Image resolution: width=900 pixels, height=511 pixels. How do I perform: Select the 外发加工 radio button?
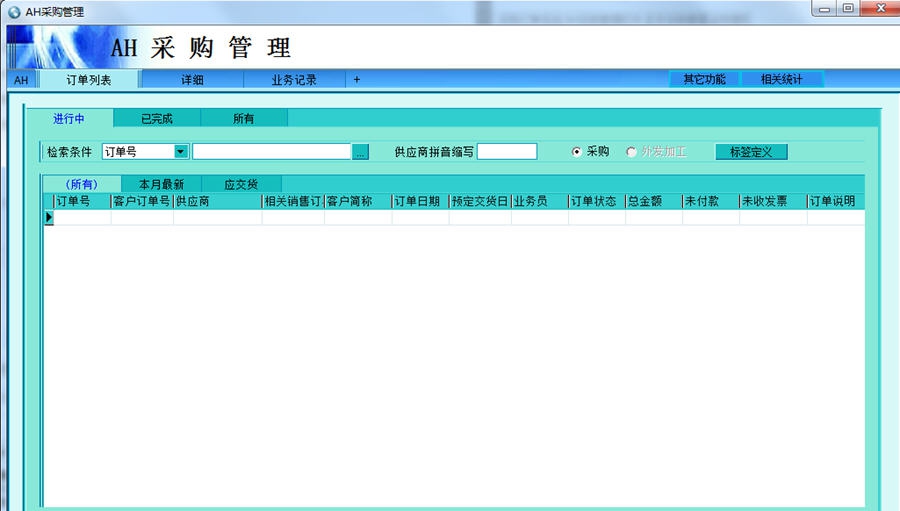pos(631,152)
